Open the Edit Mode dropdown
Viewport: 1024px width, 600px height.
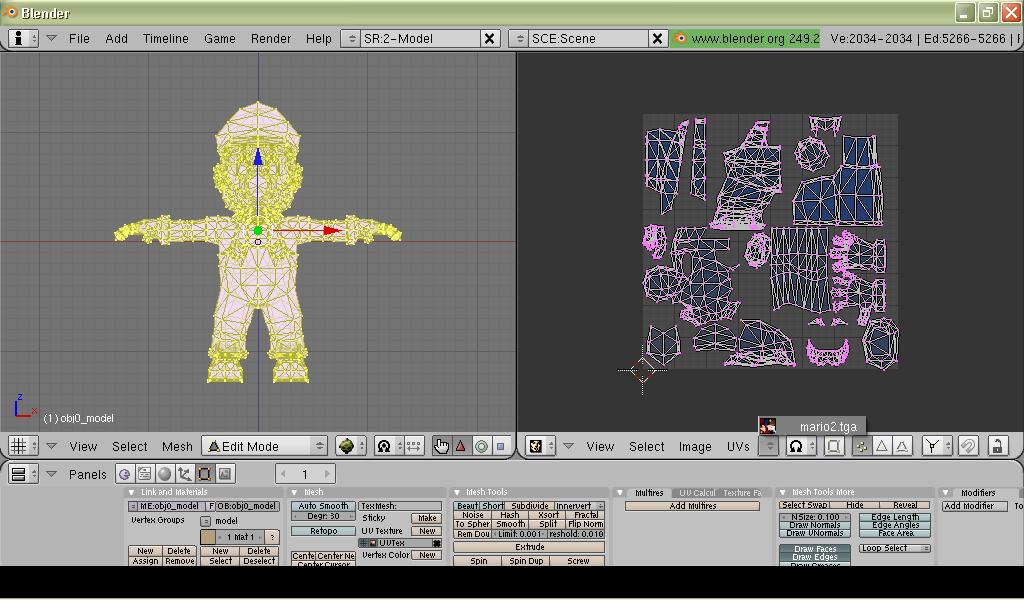265,446
